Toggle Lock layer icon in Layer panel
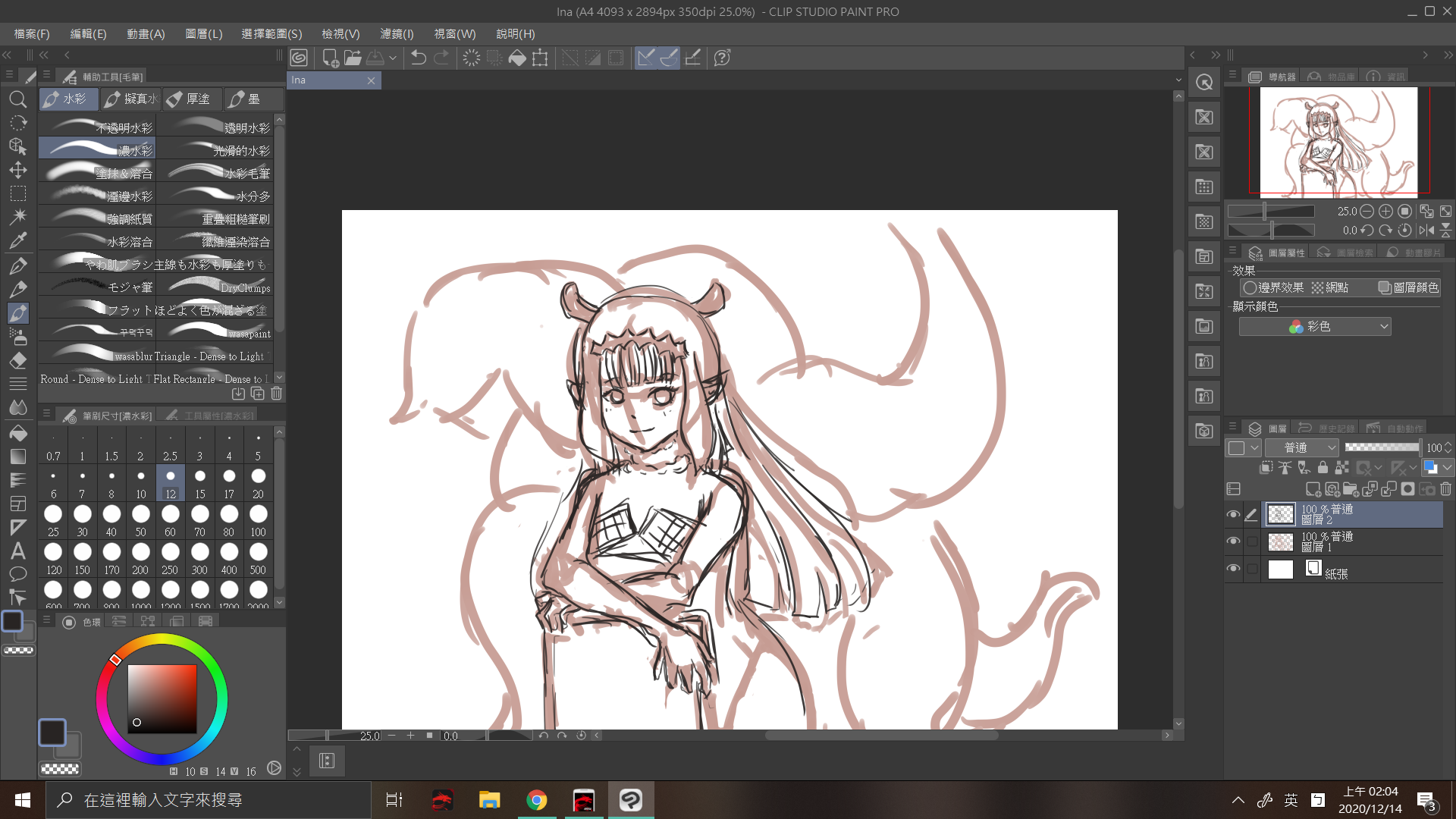Viewport: 1456px width, 819px height. tap(1323, 468)
